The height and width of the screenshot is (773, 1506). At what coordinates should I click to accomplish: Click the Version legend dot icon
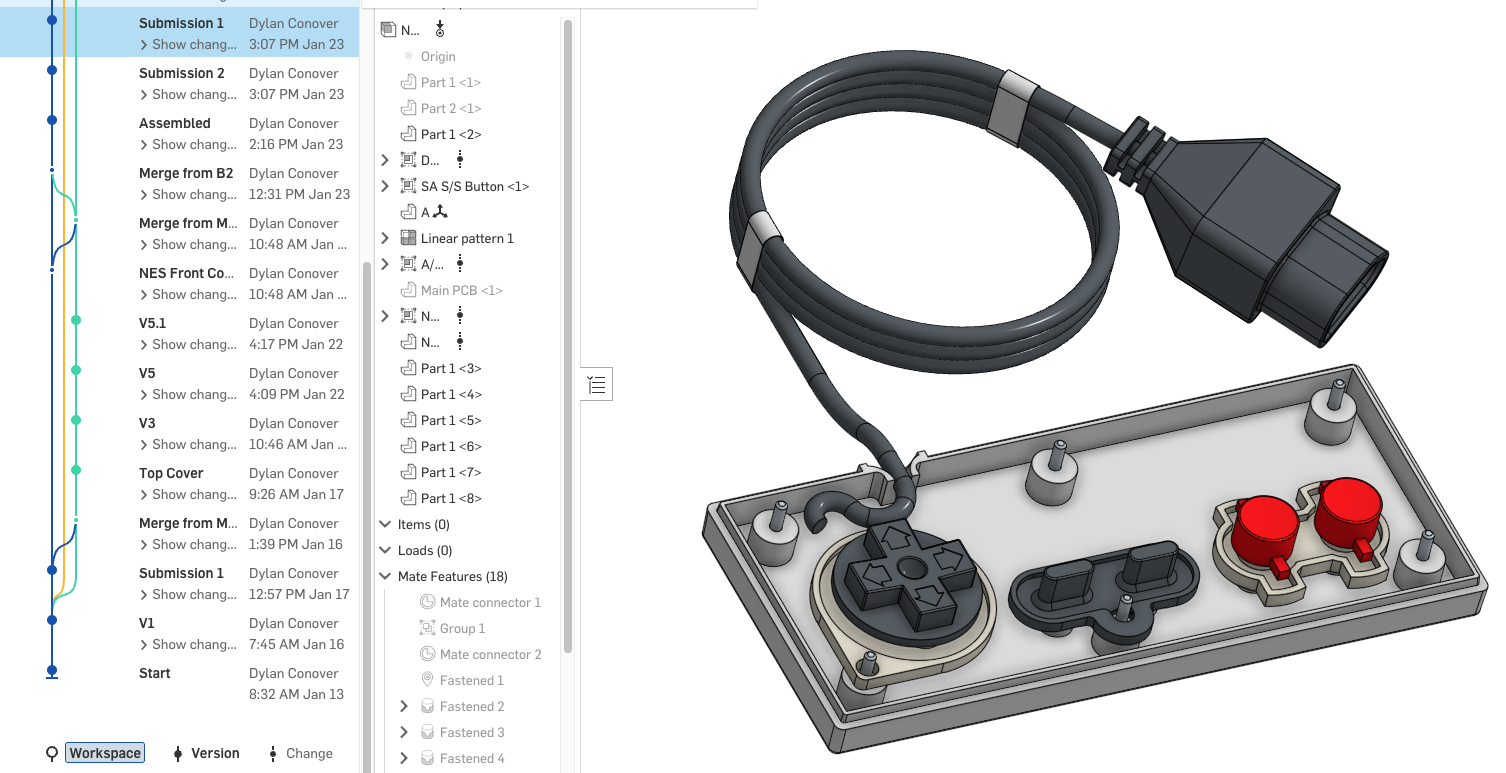(178, 754)
